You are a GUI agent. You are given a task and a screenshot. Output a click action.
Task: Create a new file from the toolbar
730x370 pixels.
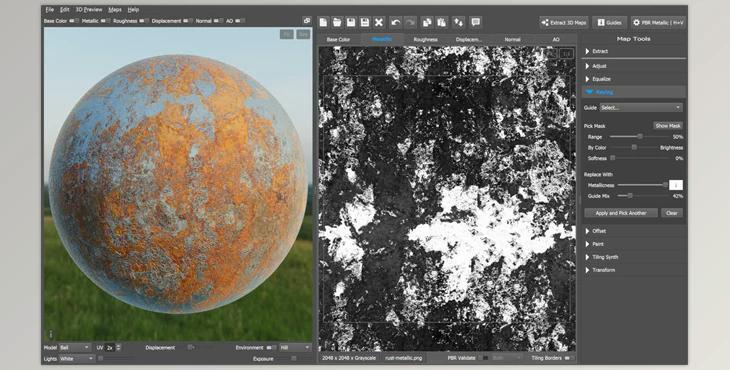point(324,22)
